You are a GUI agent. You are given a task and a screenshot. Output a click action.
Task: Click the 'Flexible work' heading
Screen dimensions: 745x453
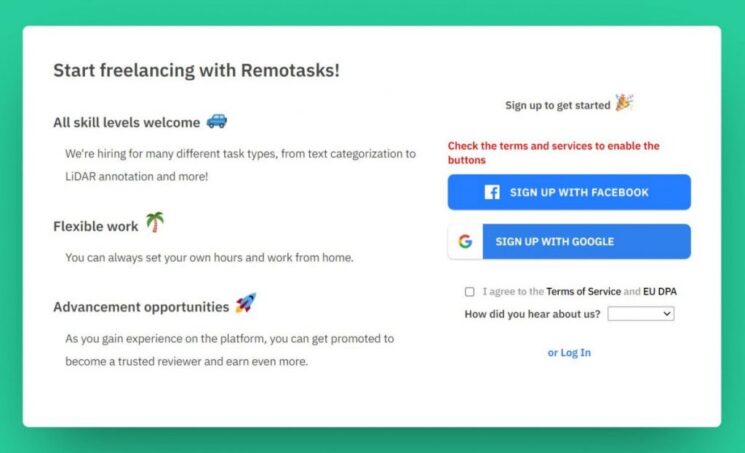[96, 226]
